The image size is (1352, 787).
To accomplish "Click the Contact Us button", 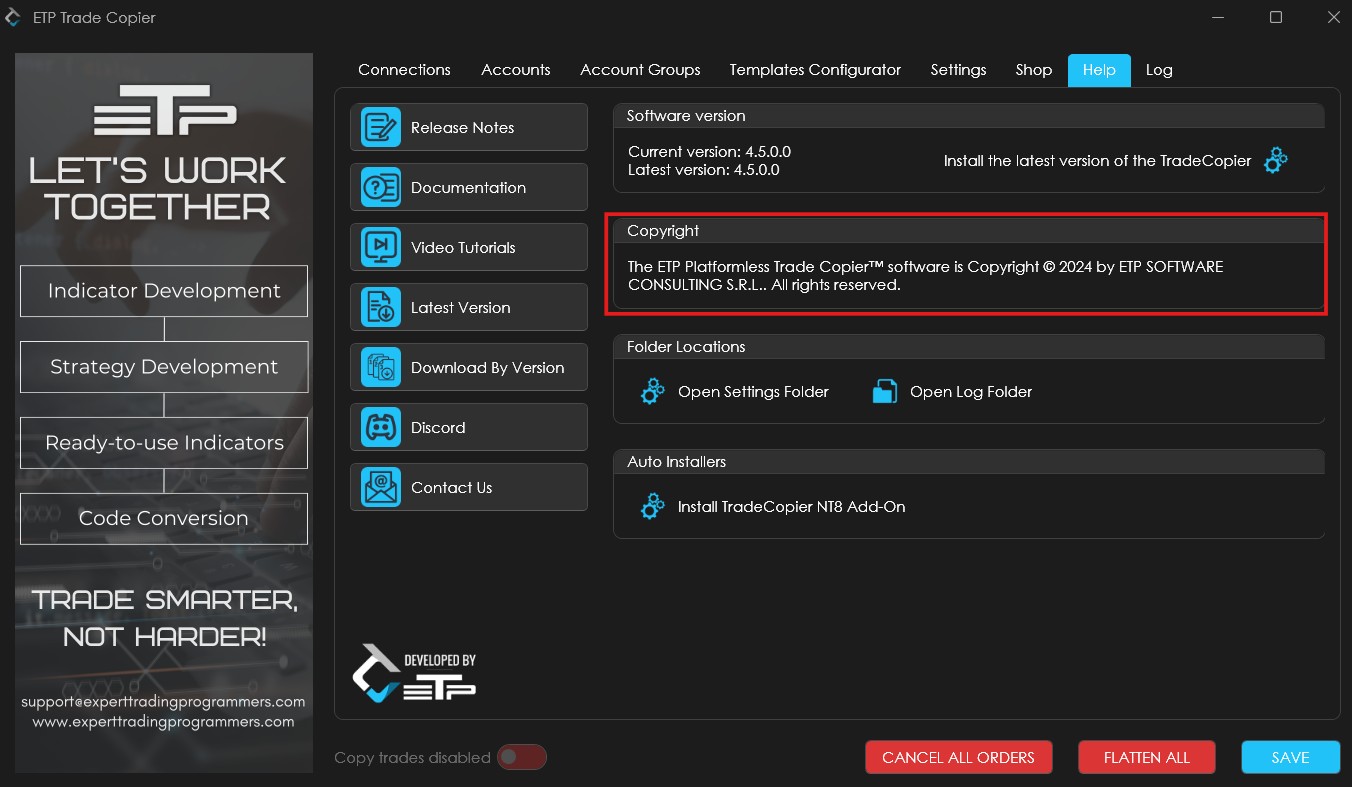I will [469, 488].
